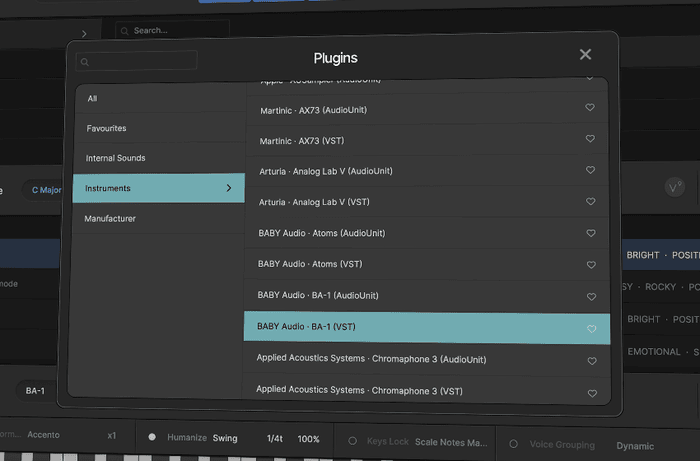Heart the BABY Audio Atoms AudioUnit plugin

click(x=590, y=233)
